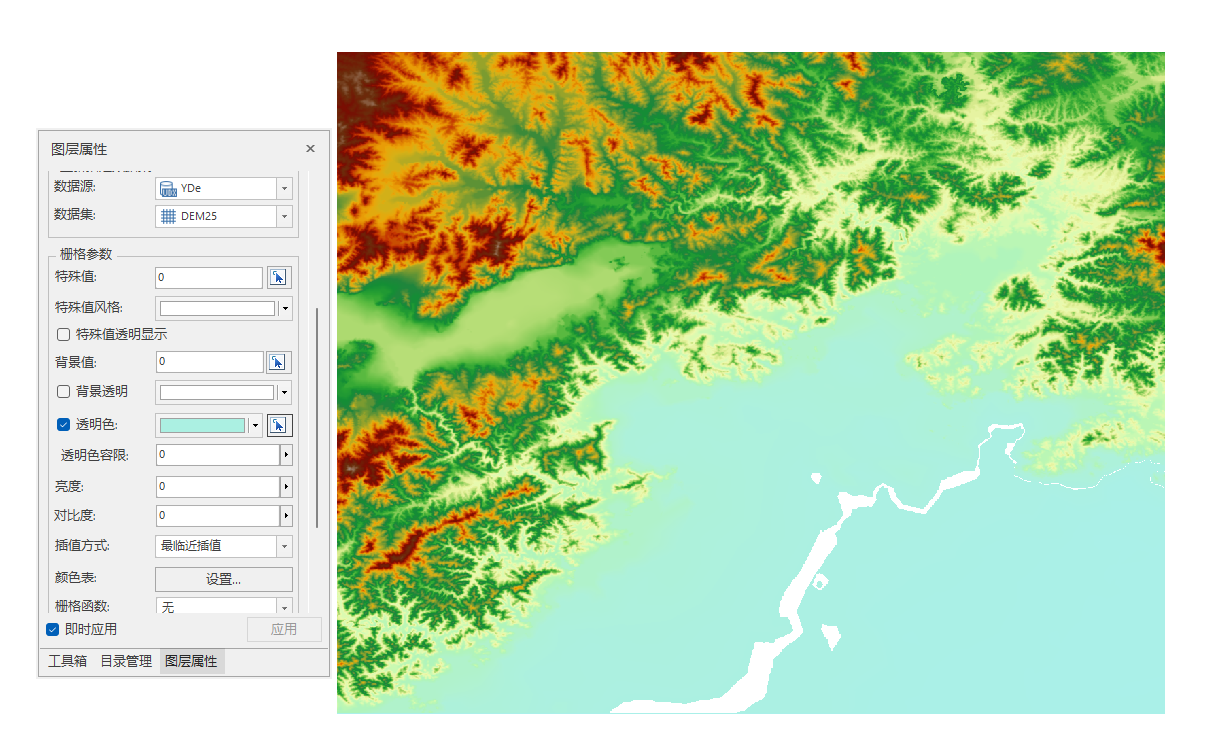
Task: Click the arrow button beside 对比度
Action: pos(286,516)
